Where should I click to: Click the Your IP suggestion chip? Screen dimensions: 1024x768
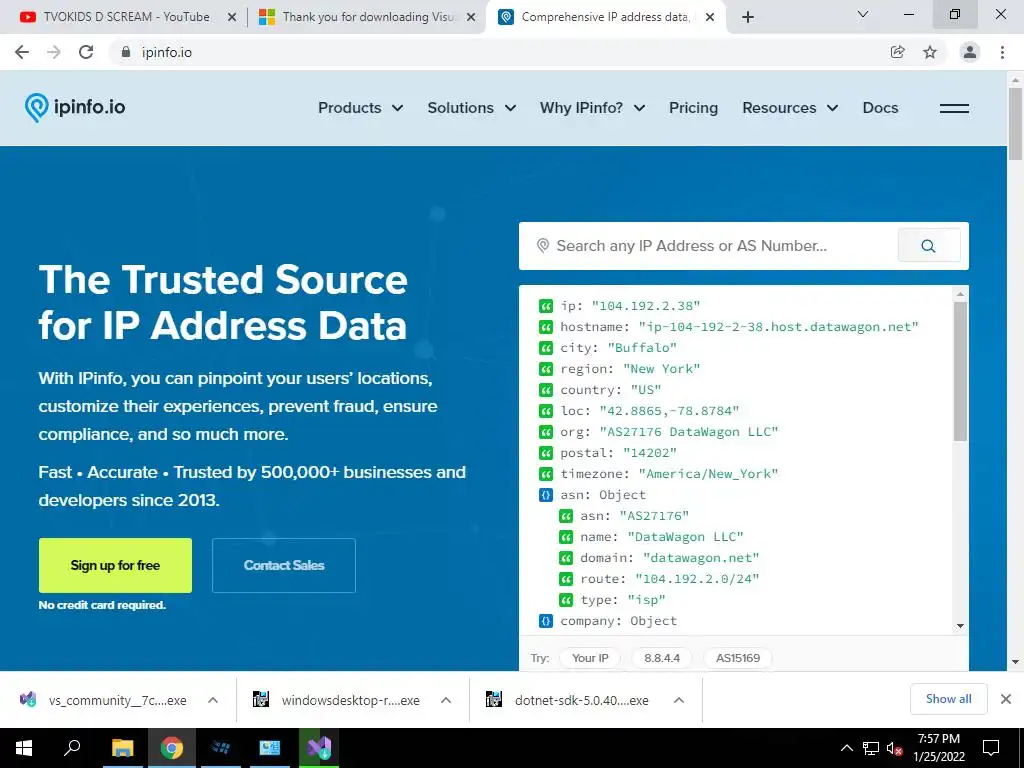590,658
